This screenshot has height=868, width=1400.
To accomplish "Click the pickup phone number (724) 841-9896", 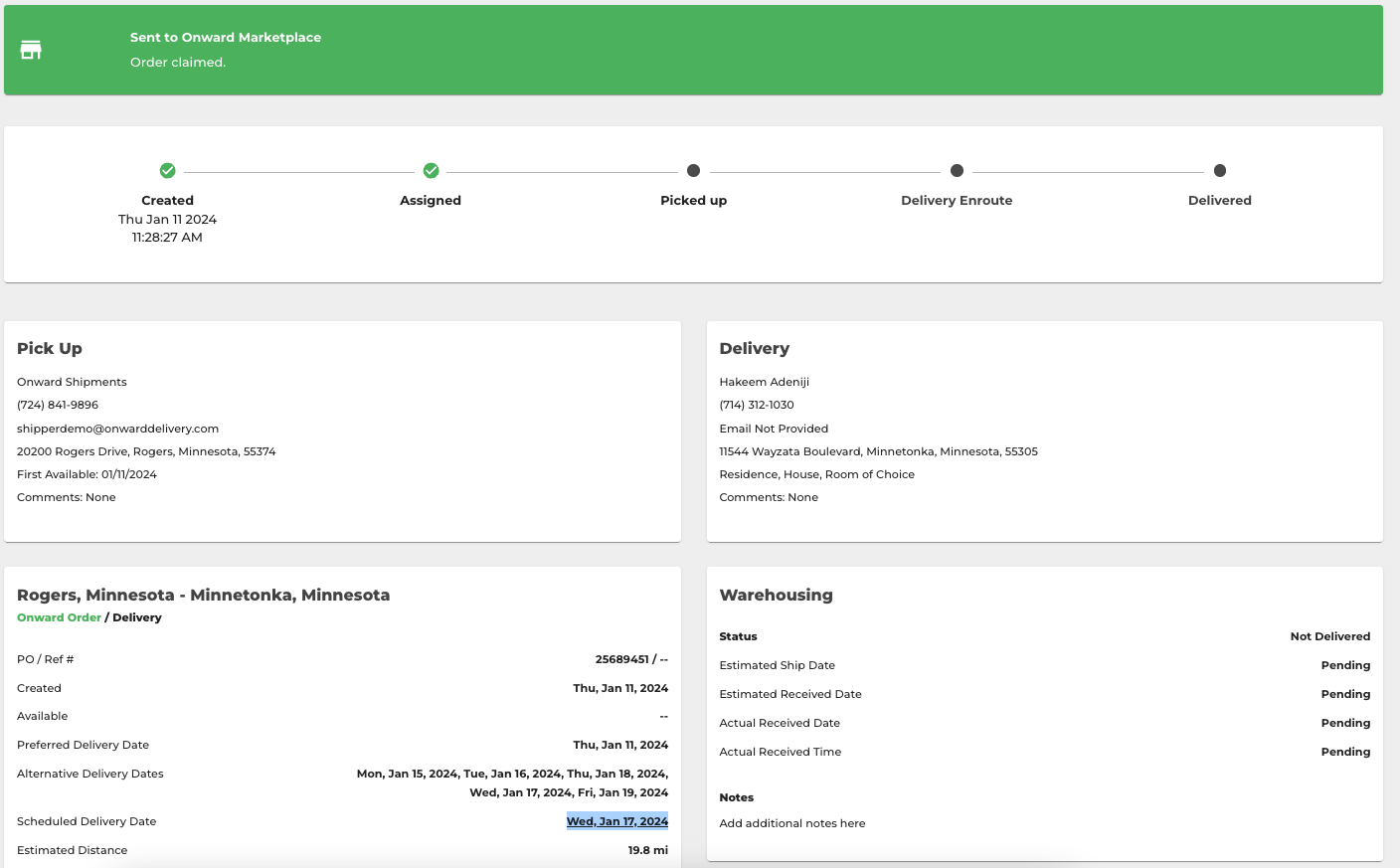I will coord(58,405).
